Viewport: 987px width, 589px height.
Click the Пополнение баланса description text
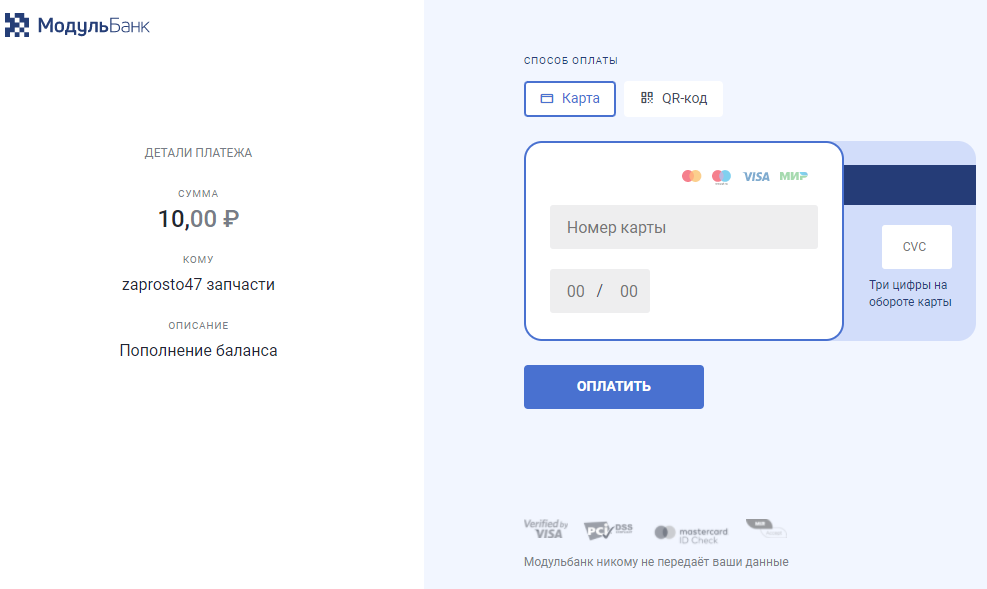pyautogui.click(x=198, y=351)
